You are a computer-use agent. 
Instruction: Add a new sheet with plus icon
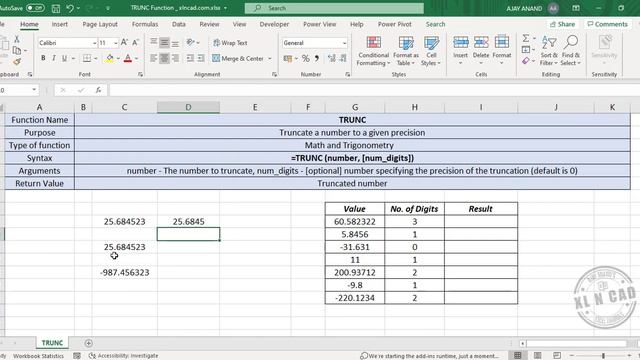[x=89, y=343]
